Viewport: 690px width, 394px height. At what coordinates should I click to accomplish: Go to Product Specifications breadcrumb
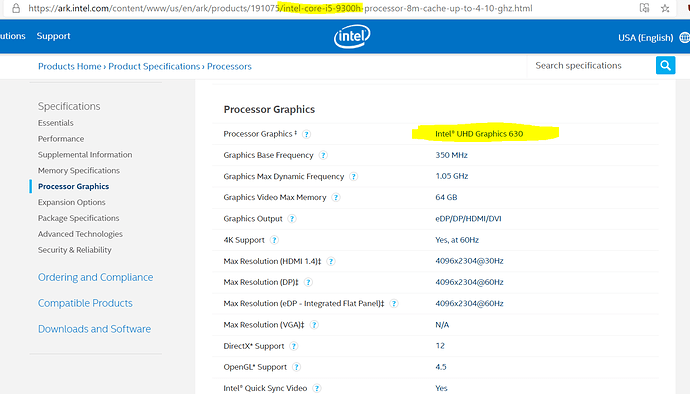pyautogui.click(x=154, y=66)
